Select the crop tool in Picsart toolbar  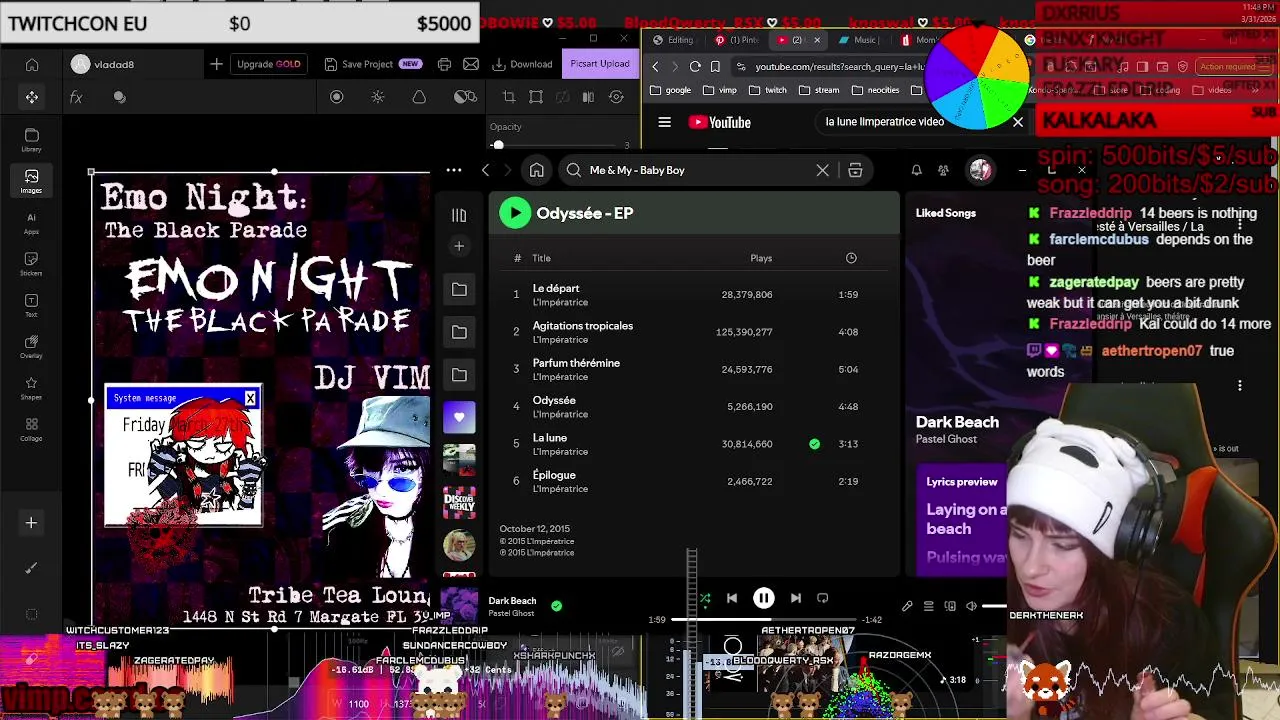coord(509,97)
